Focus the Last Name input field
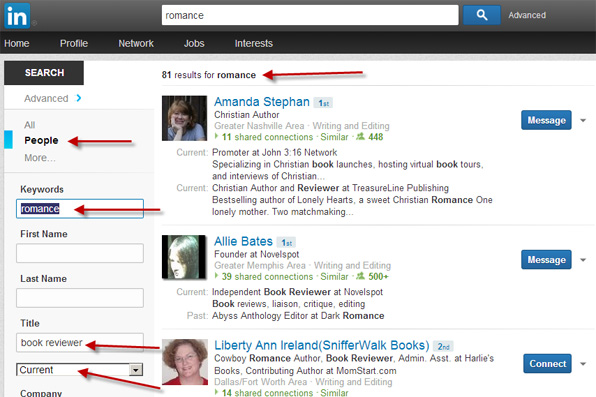The image size is (596, 397). tap(80, 298)
